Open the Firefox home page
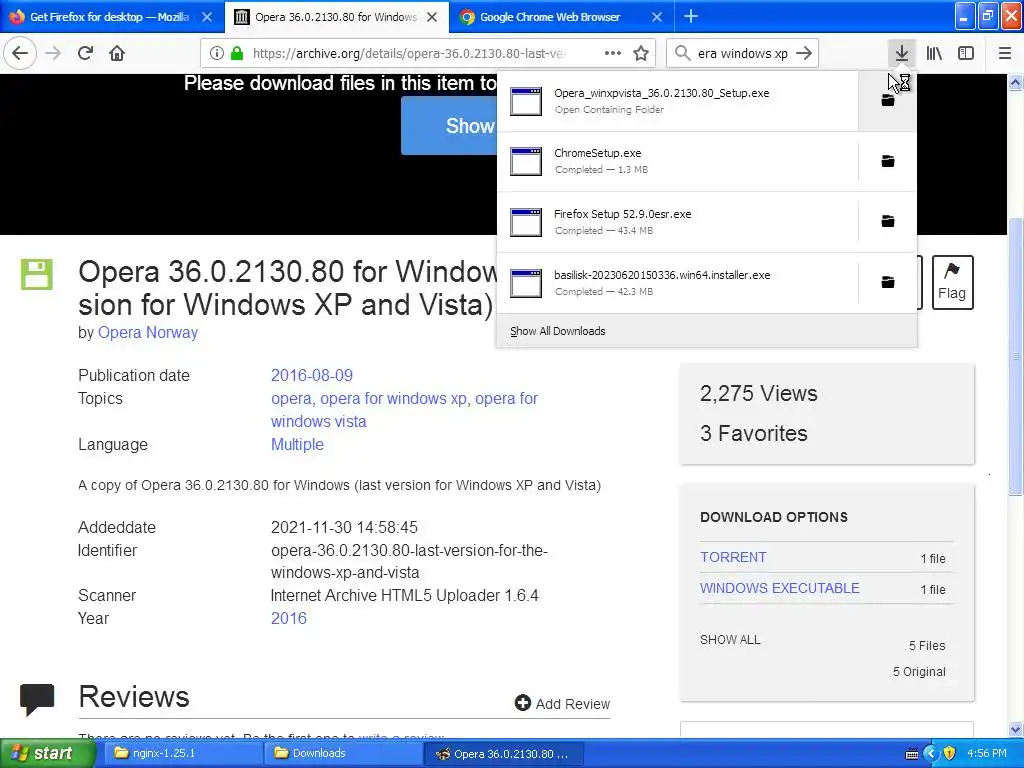This screenshot has width=1024, height=768. pos(117,54)
